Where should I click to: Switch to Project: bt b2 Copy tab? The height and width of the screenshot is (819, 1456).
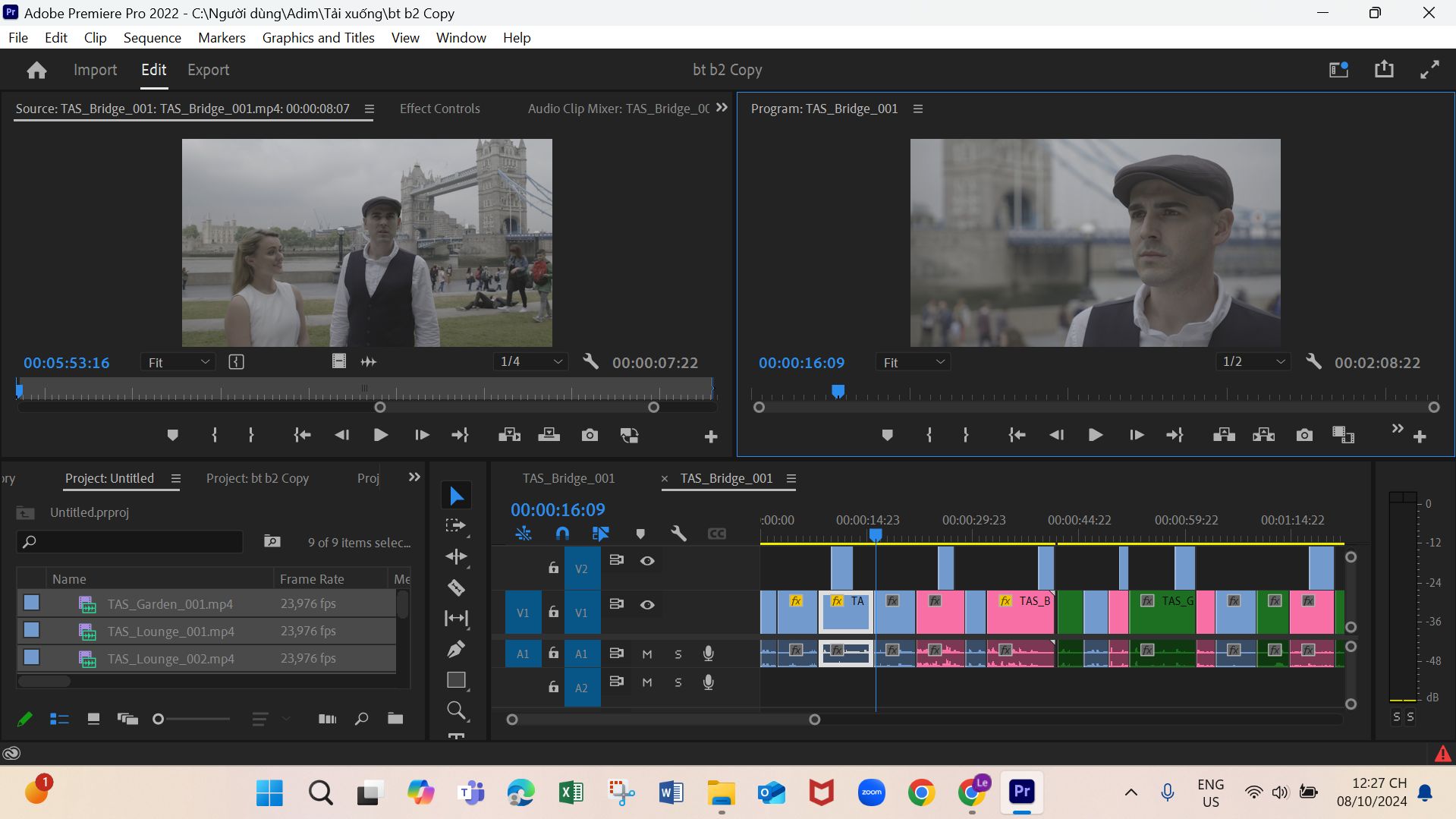click(257, 478)
